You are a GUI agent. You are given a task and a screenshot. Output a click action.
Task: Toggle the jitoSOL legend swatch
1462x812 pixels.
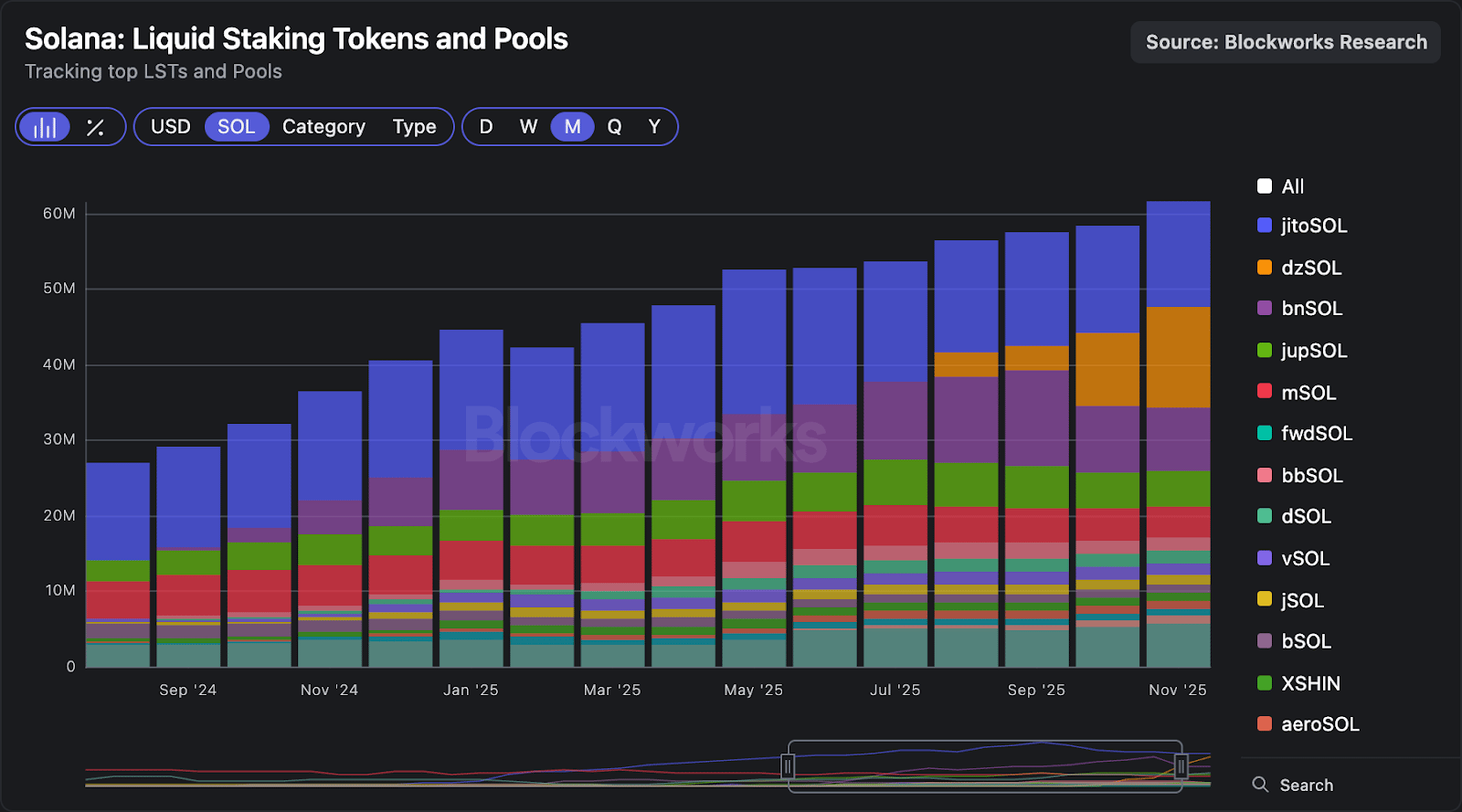(1265, 226)
